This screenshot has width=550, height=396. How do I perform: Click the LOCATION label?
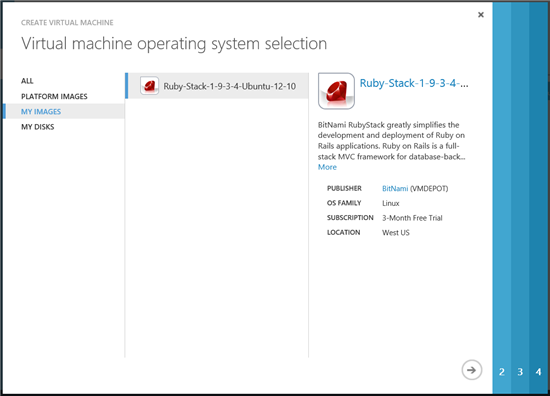343,233
